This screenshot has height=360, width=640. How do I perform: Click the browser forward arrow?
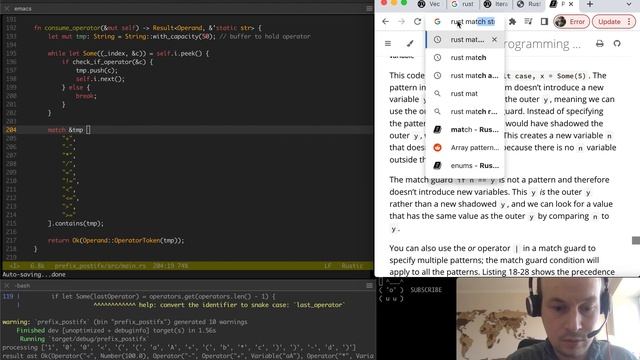tap(401, 22)
